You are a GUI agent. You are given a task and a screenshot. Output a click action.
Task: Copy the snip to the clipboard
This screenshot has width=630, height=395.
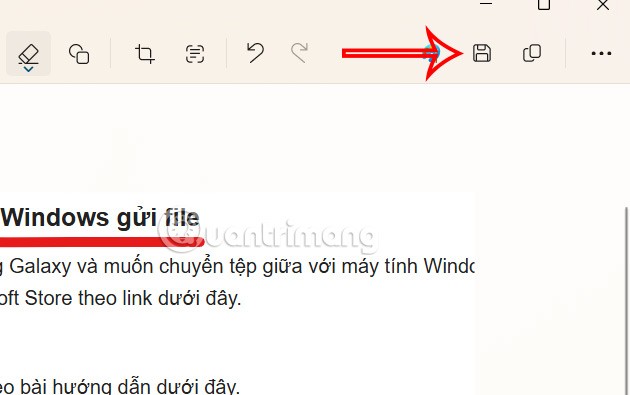tap(532, 53)
